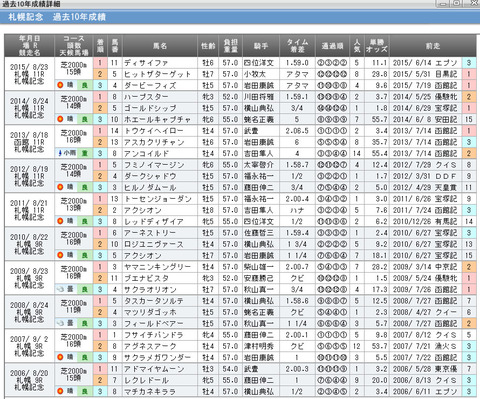Viewport: 480px width, 399px height.
Task: Select previous race 2012/ 3/31 DDF
Action: 425,176
